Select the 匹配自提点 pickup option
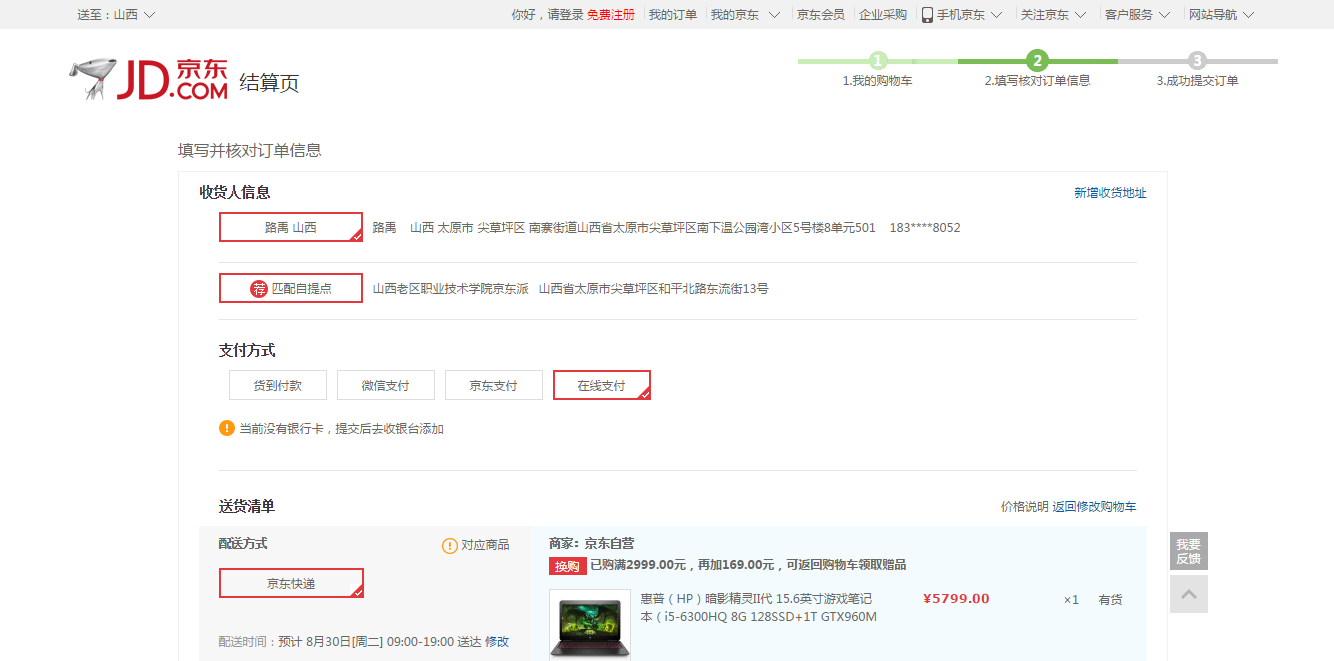This screenshot has height=661, width=1334. (x=291, y=289)
